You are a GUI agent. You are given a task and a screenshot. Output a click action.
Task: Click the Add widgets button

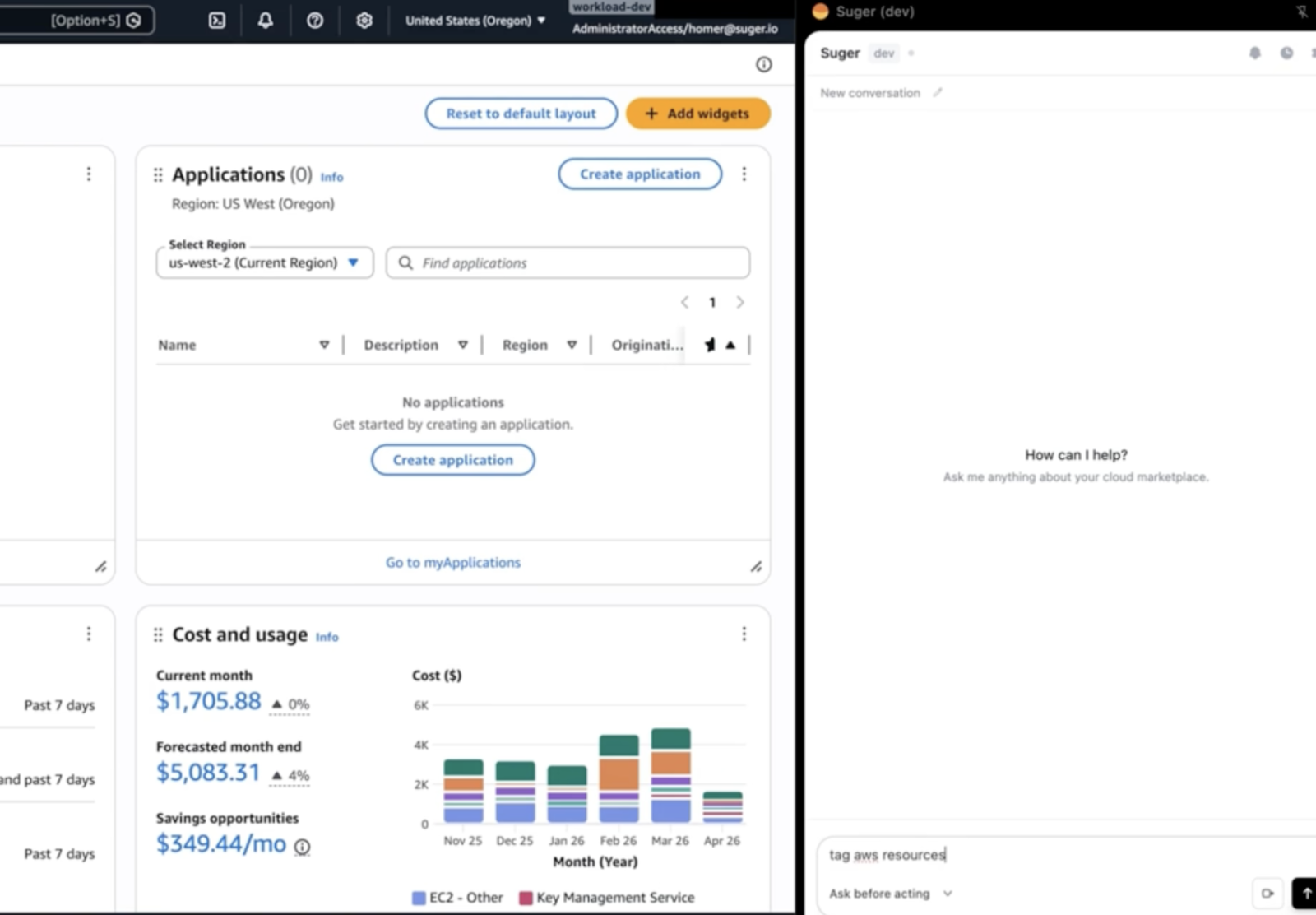click(698, 114)
